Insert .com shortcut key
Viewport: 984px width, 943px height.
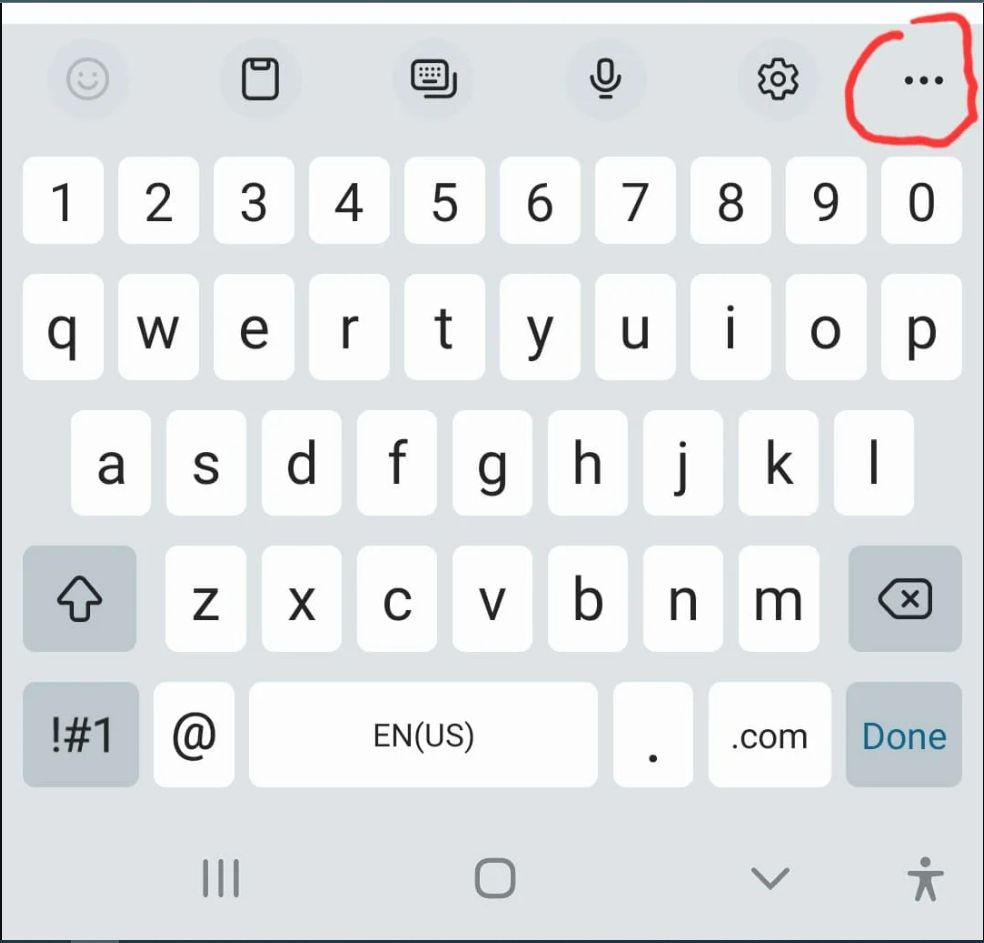pos(770,735)
